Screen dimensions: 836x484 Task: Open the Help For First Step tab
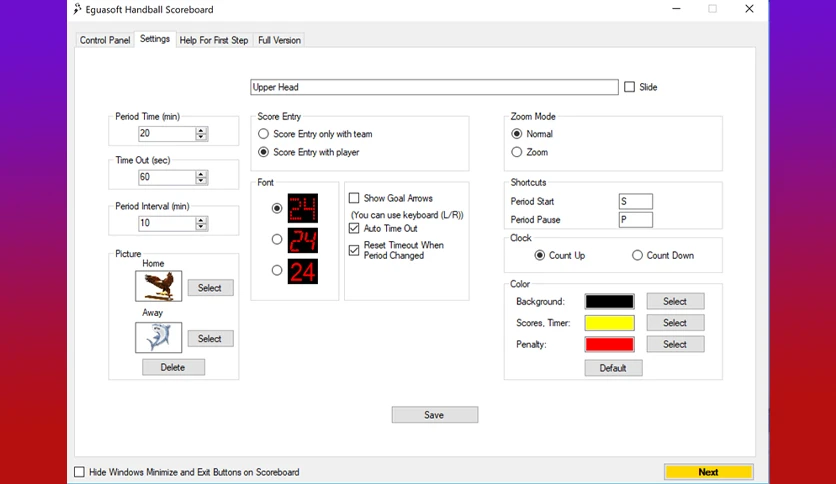pyautogui.click(x=214, y=40)
